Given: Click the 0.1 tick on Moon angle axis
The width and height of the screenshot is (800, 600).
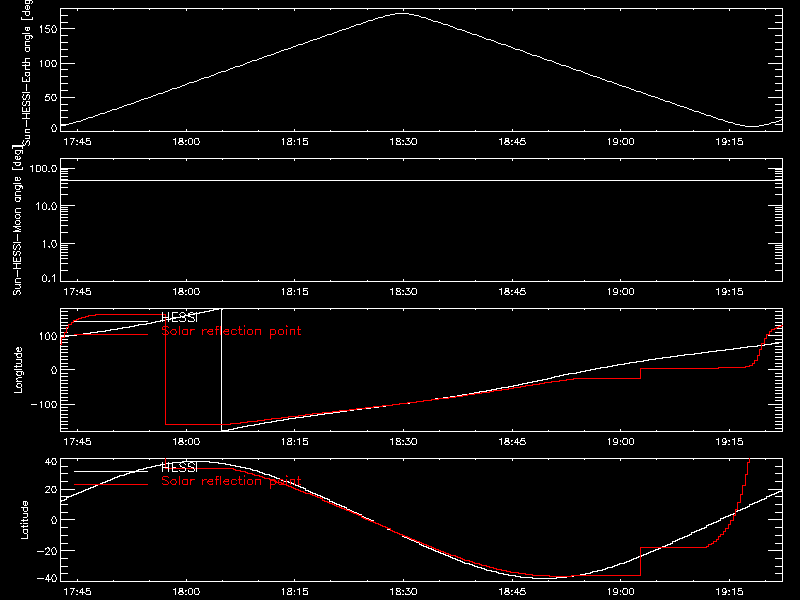Looking at the screenshot, I should pos(49,278).
